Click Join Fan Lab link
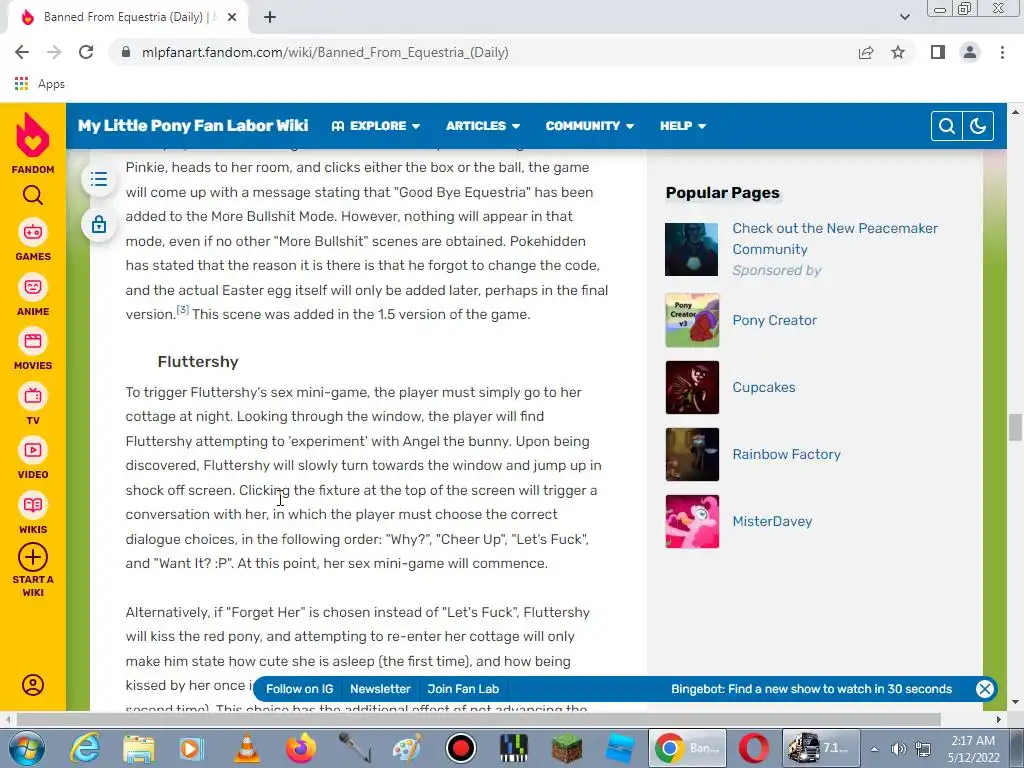This screenshot has width=1024, height=768. (x=463, y=689)
